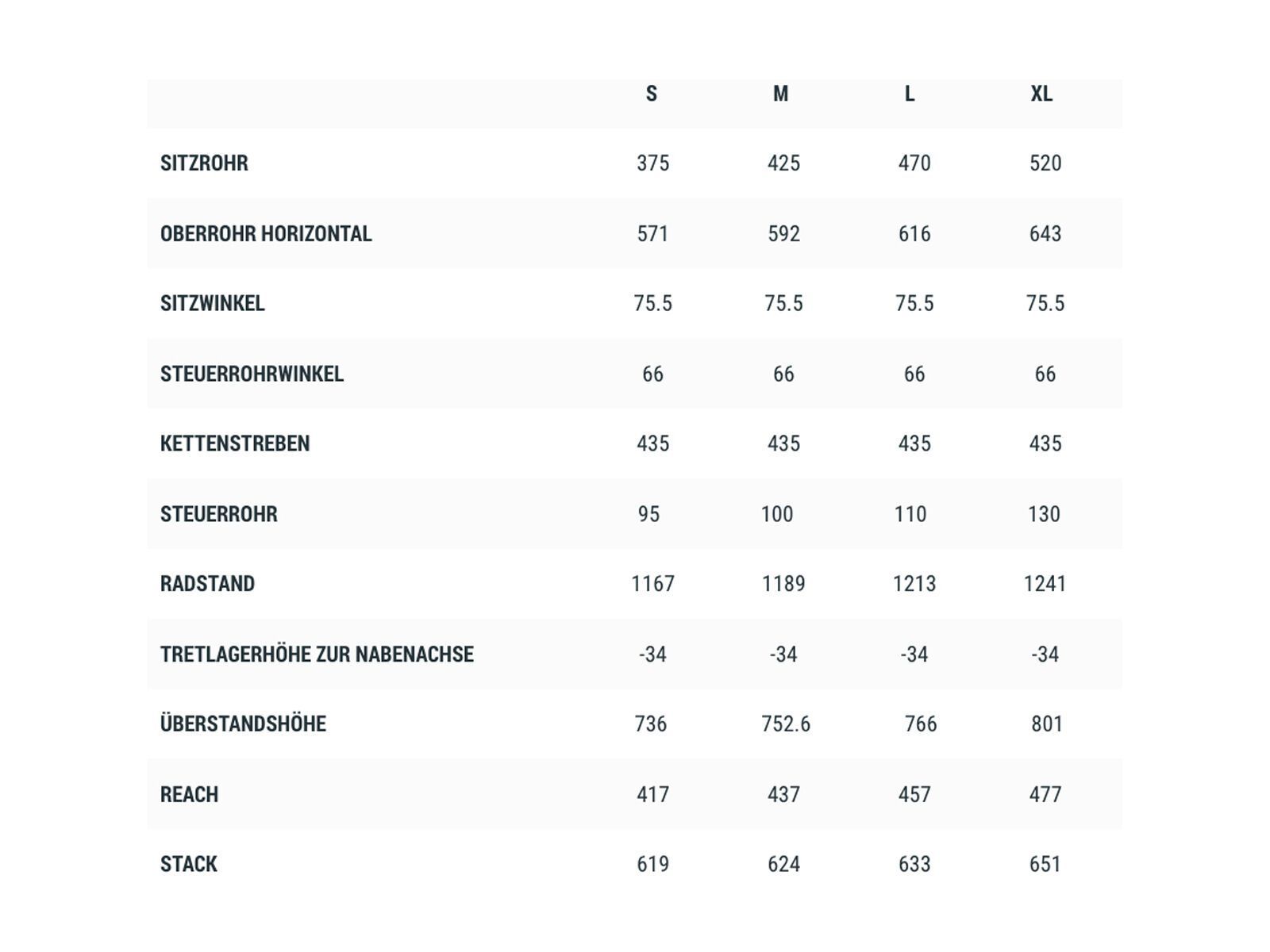Select the XL size column header
Image resolution: width=1270 pixels, height=952 pixels.
1041,94
